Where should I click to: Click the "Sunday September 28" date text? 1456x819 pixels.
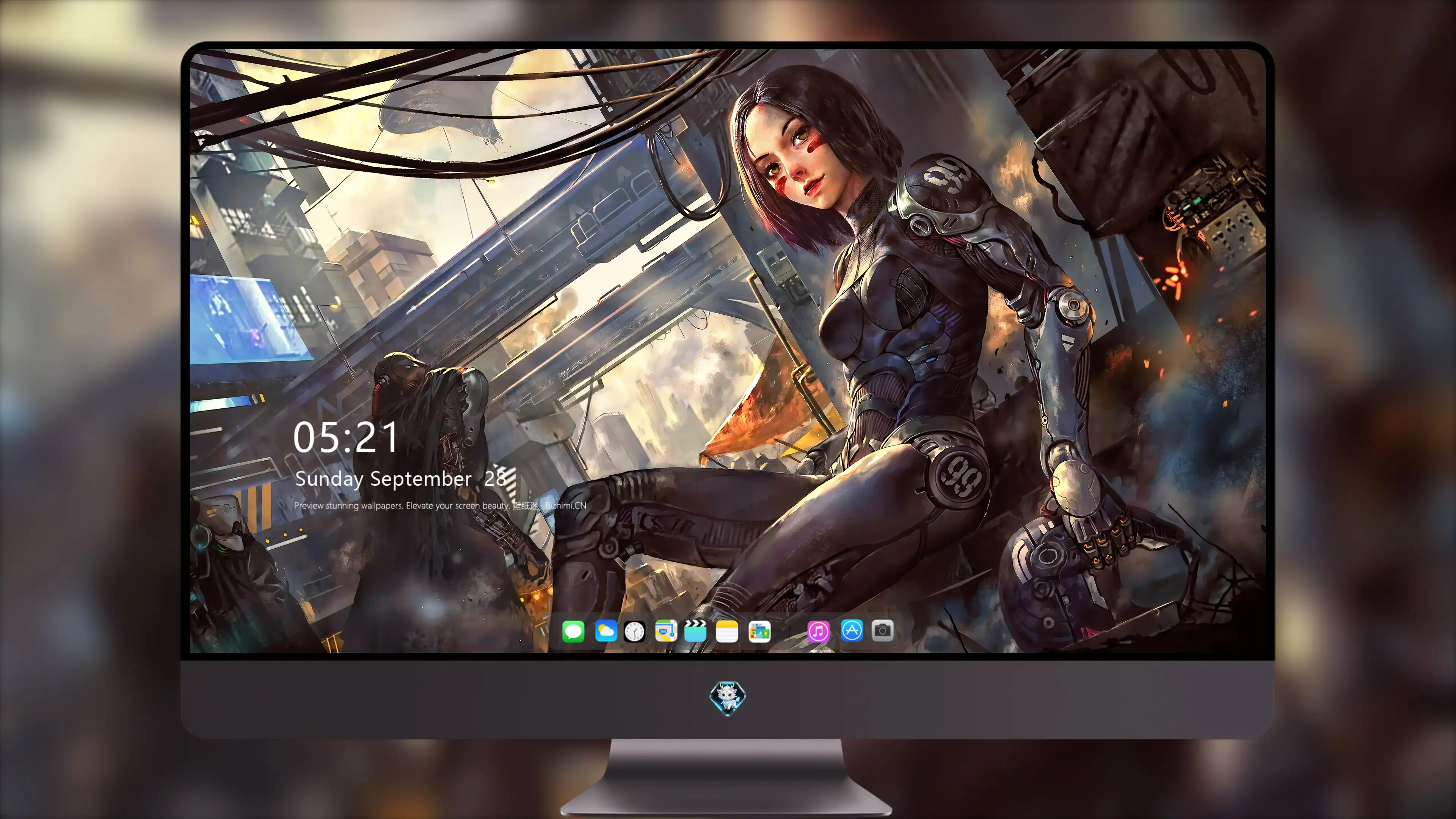[x=401, y=479]
